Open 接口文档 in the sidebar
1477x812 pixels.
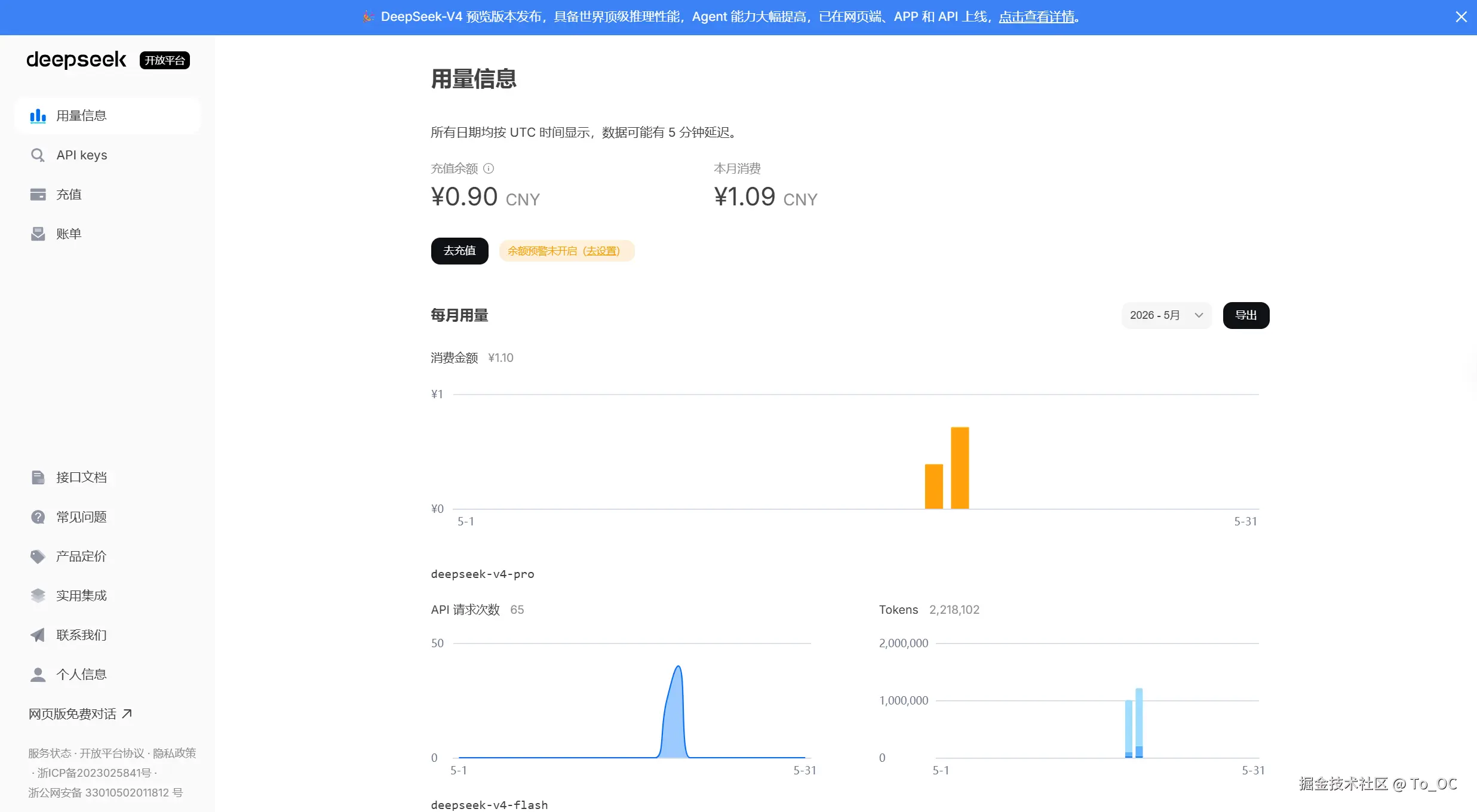(x=108, y=478)
